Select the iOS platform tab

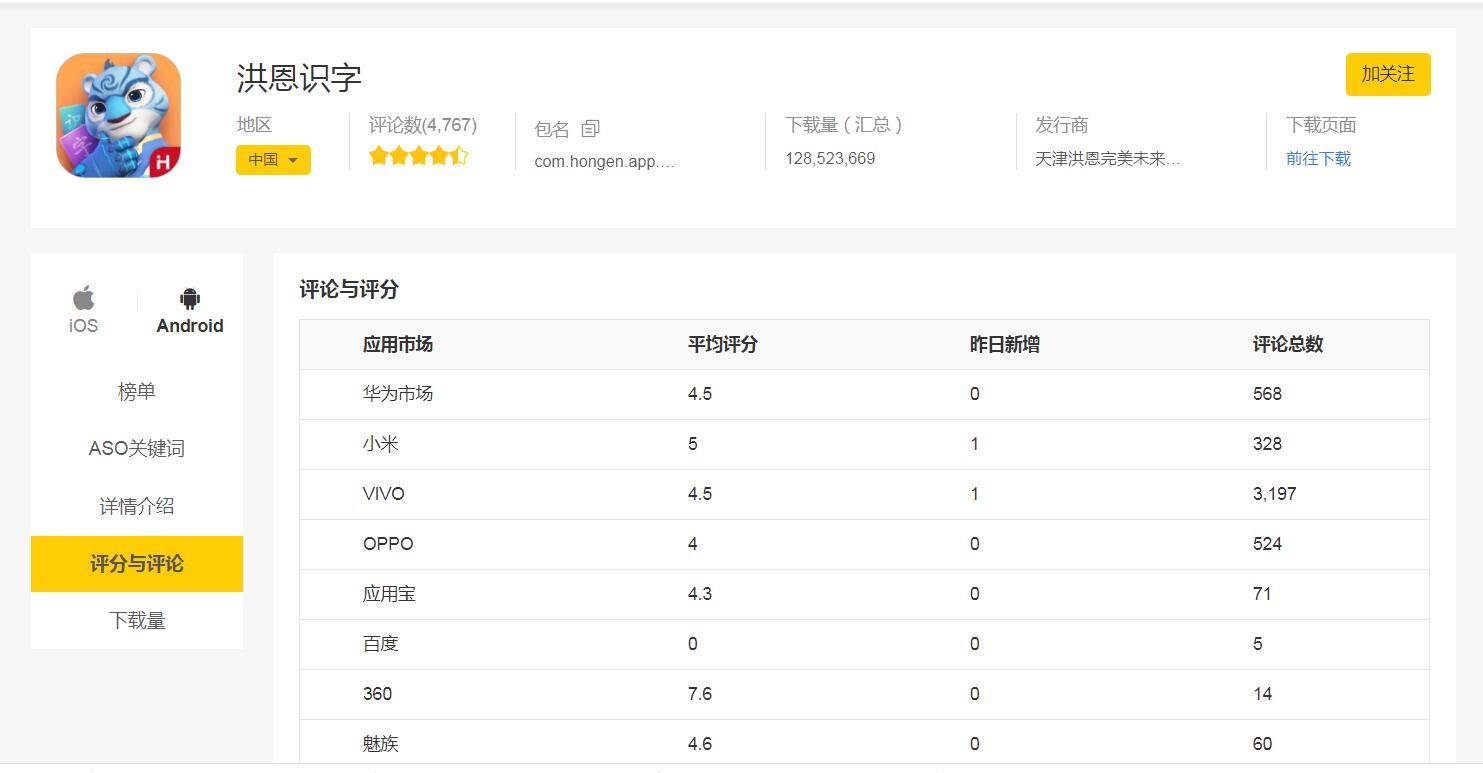[x=84, y=310]
